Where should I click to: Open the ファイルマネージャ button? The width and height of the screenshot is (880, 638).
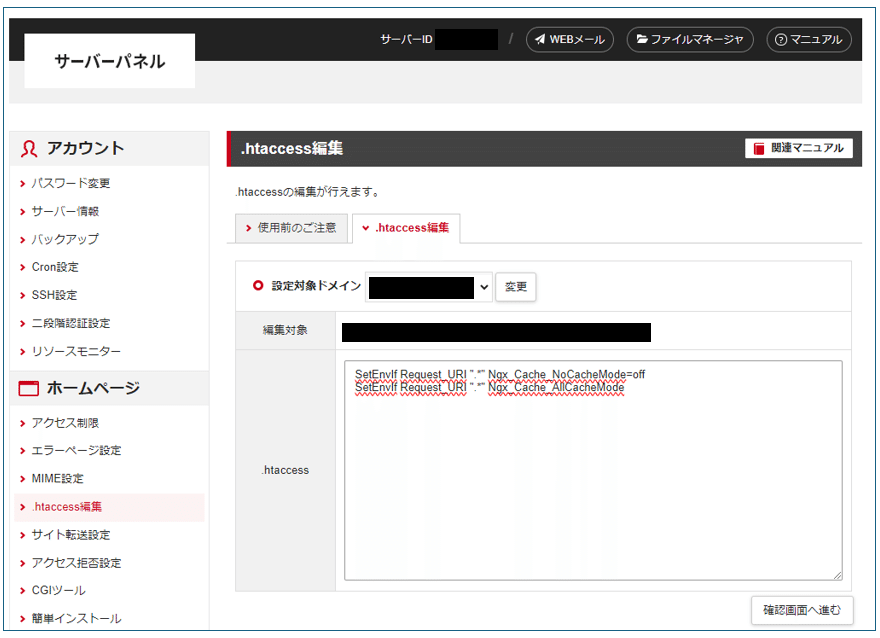click(x=690, y=39)
